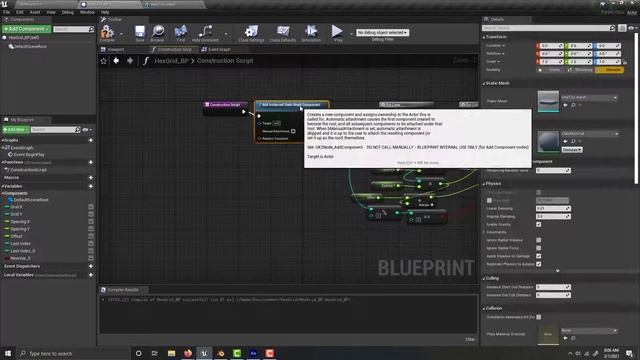Go back with the graph navigation arrow
Screen dimensions: 640x360
116,60
